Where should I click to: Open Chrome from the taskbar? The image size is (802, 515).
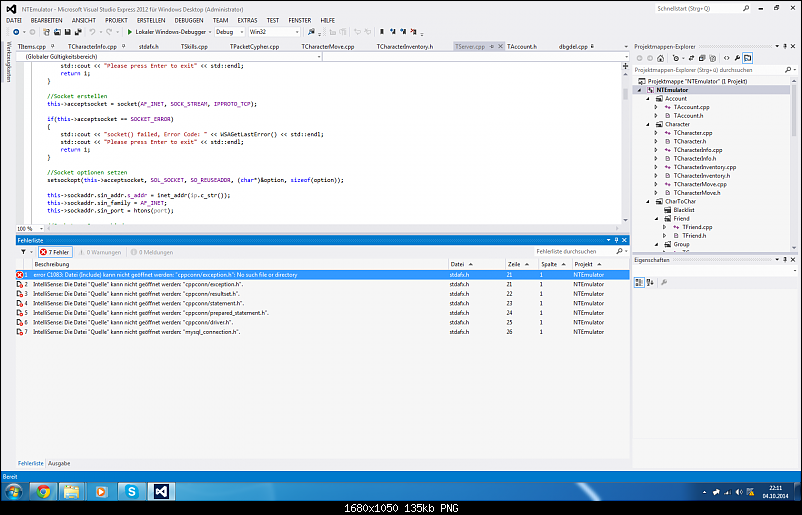(x=44, y=492)
